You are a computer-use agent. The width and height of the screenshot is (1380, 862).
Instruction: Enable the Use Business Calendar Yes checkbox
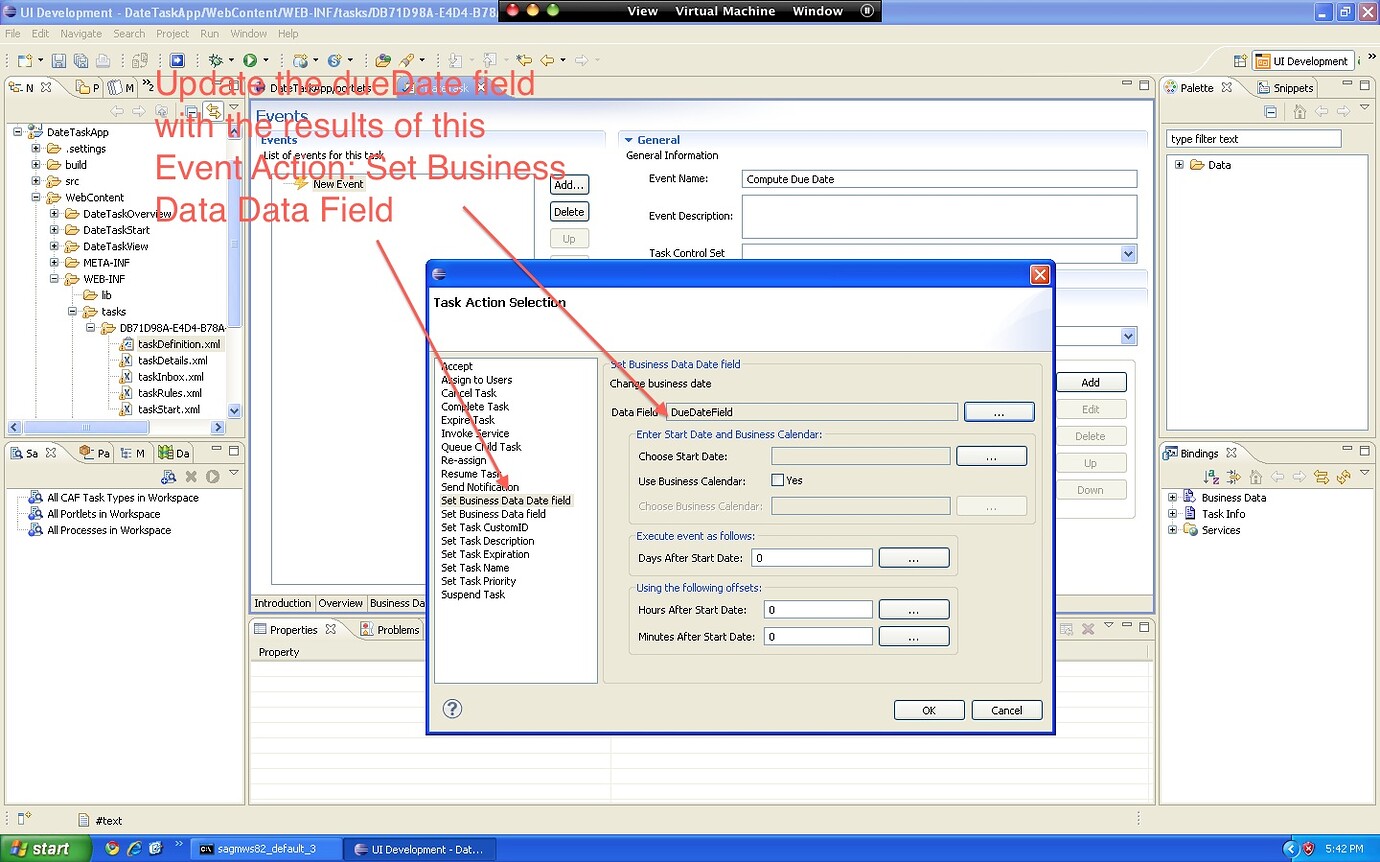[777, 480]
